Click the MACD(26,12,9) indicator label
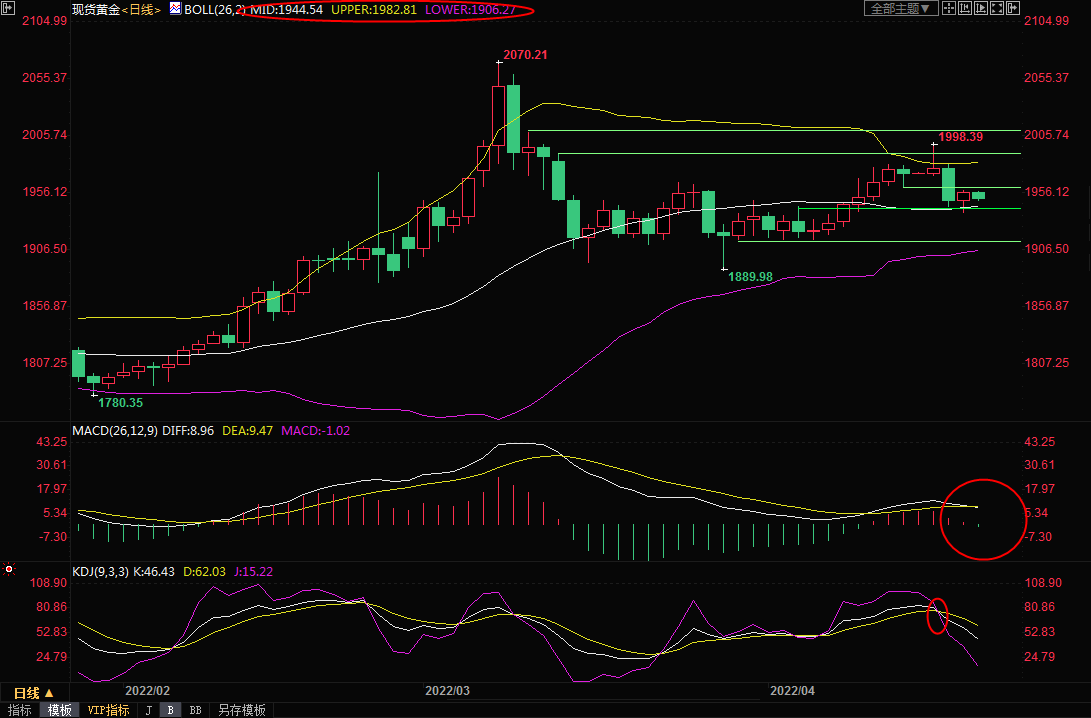This screenshot has width=1091, height=718. (x=112, y=431)
